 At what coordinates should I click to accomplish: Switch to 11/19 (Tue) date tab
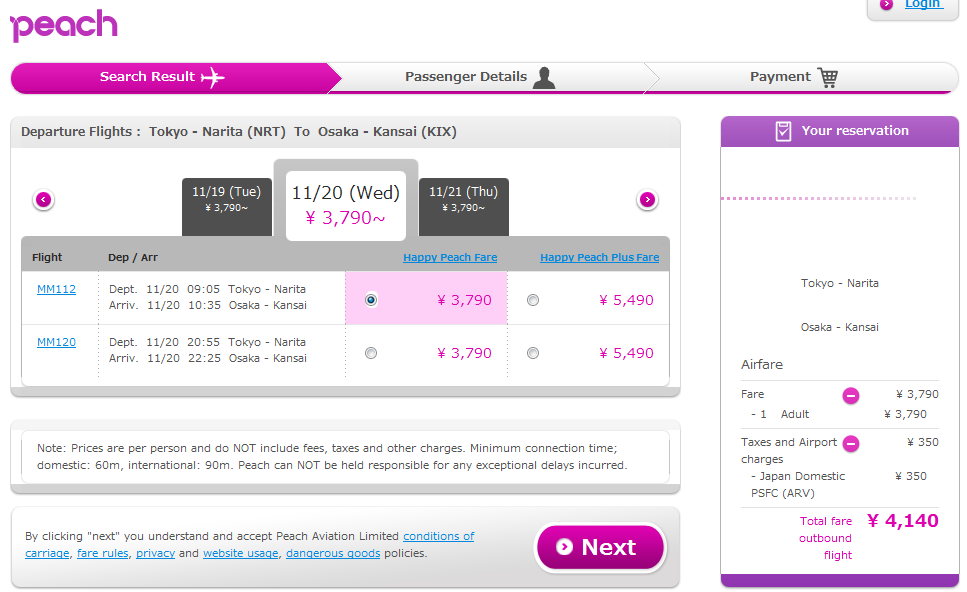(x=226, y=199)
